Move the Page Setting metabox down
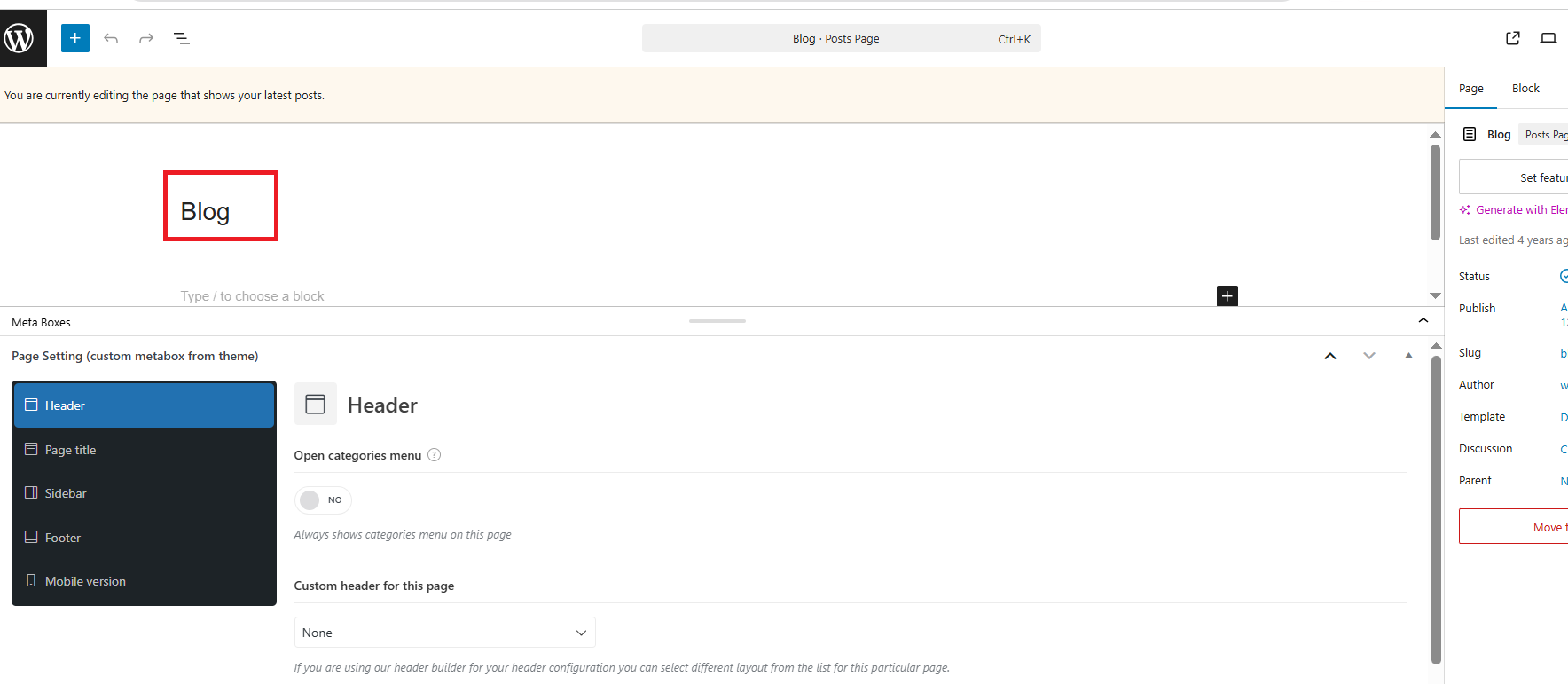Viewport: 1568px width, 684px height. click(x=1369, y=356)
